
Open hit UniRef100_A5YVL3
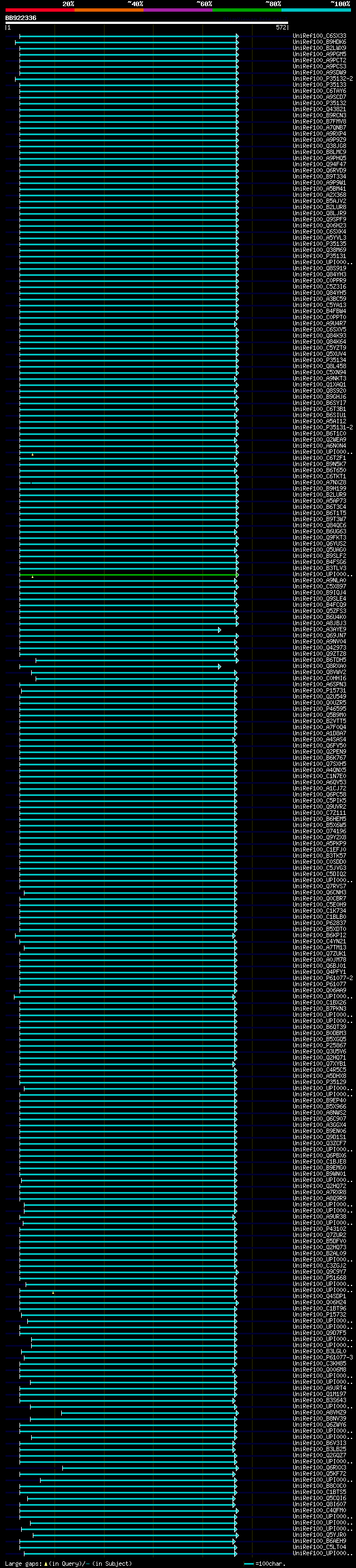point(319,238)
